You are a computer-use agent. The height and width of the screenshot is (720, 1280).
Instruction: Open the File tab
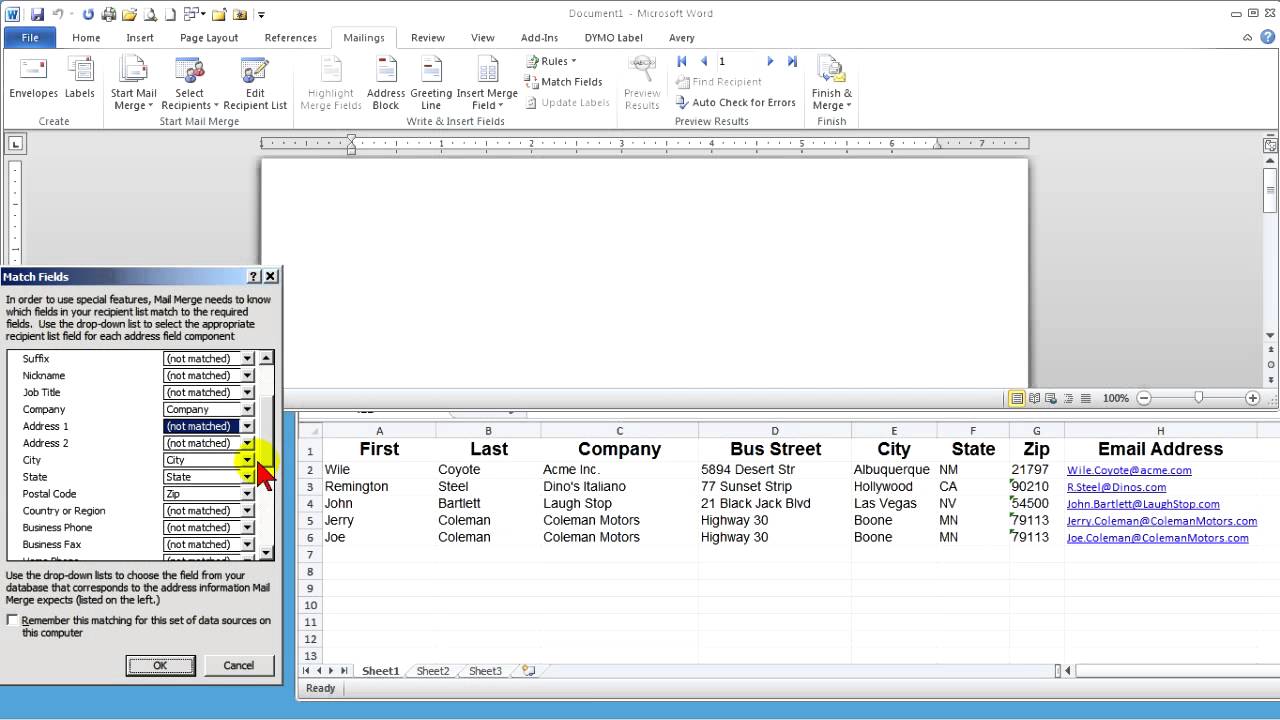30,38
